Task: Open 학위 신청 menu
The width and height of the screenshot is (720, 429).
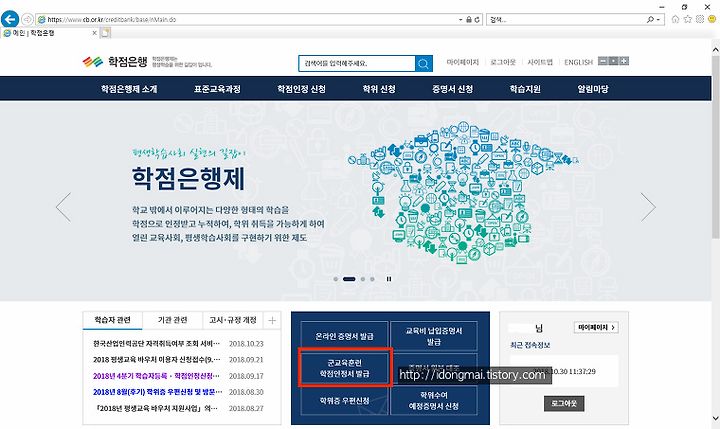Action: click(x=379, y=89)
